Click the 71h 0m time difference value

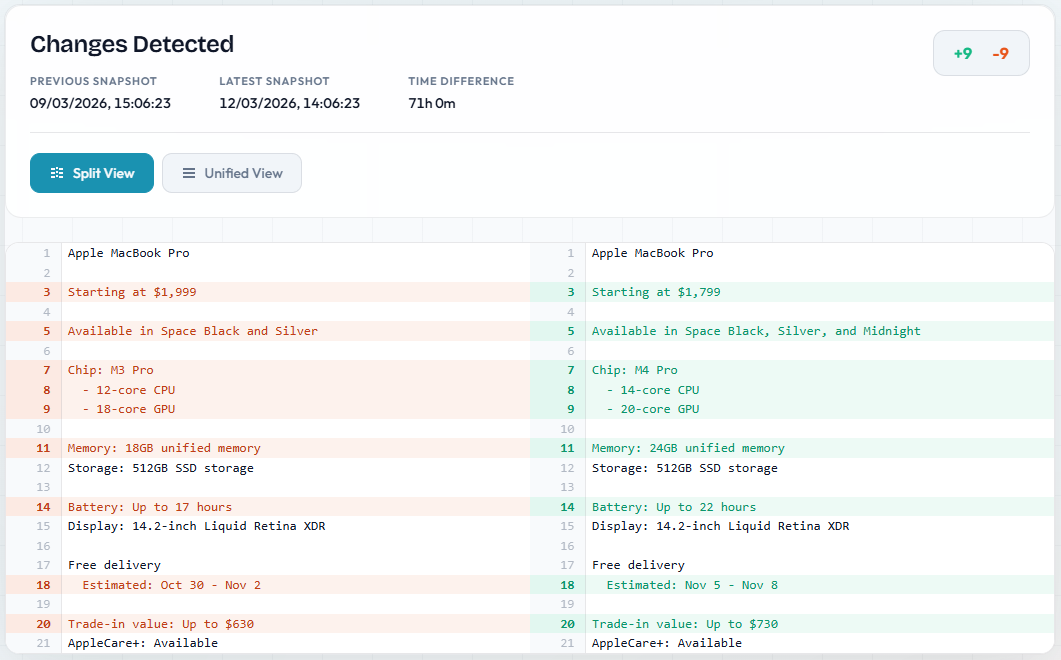tap(432, 103)
